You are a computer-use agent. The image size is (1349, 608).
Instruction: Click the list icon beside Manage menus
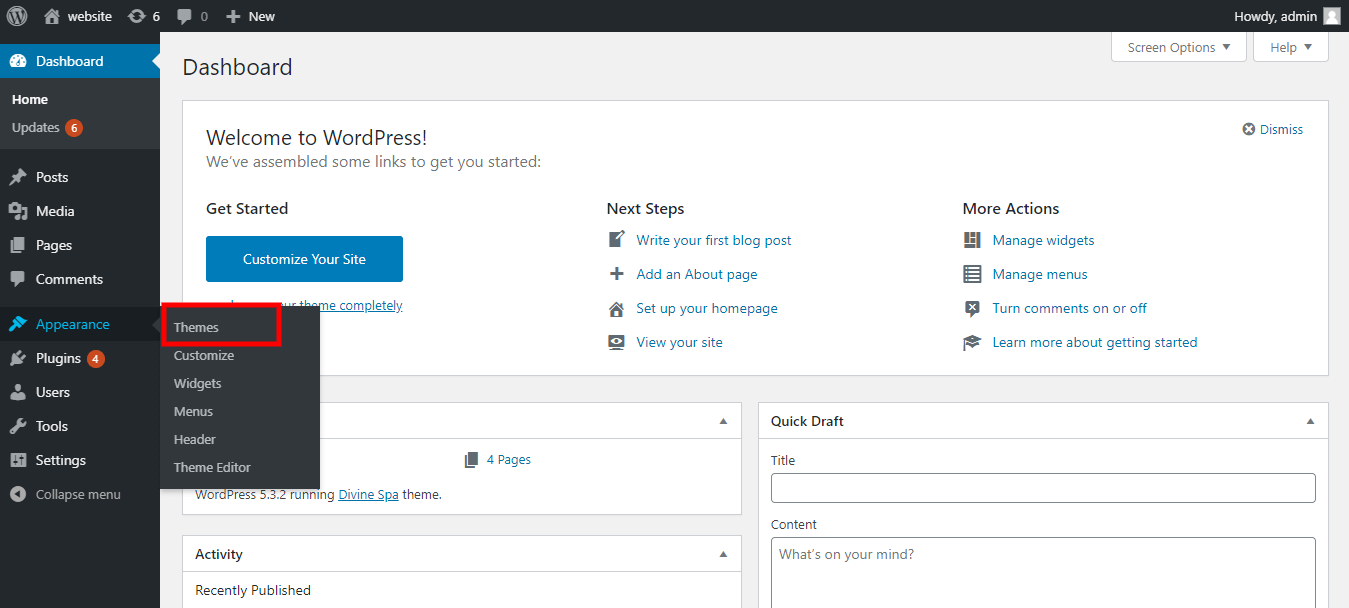click(972, 274)
